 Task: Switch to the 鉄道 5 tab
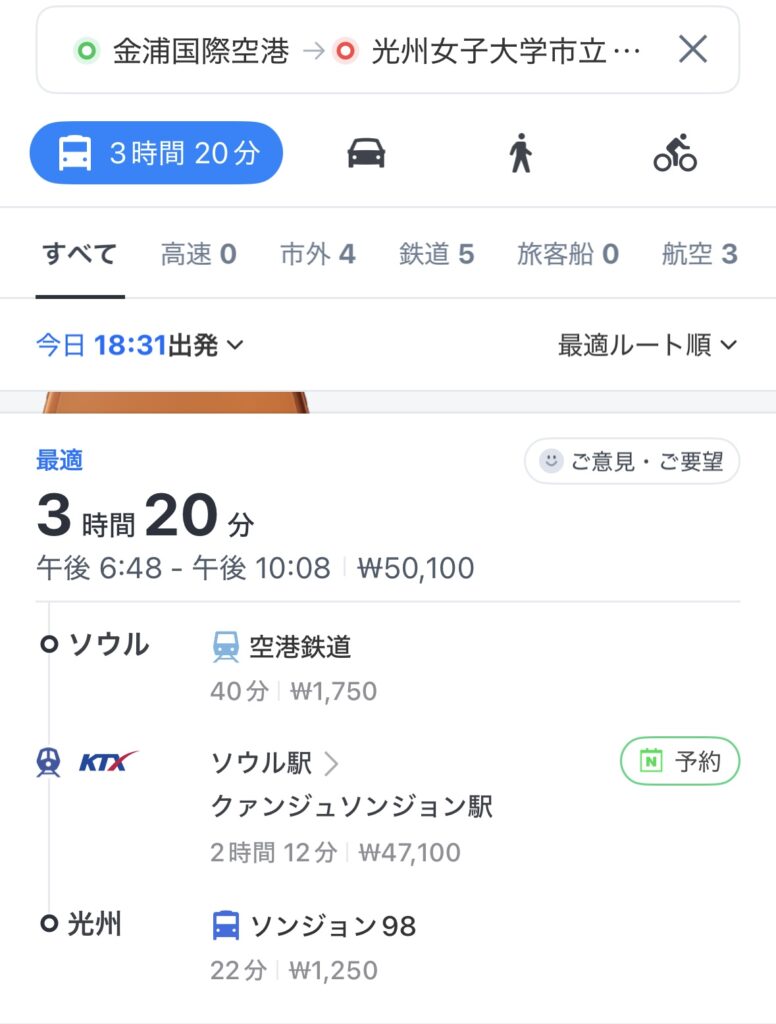click(436, 254)
